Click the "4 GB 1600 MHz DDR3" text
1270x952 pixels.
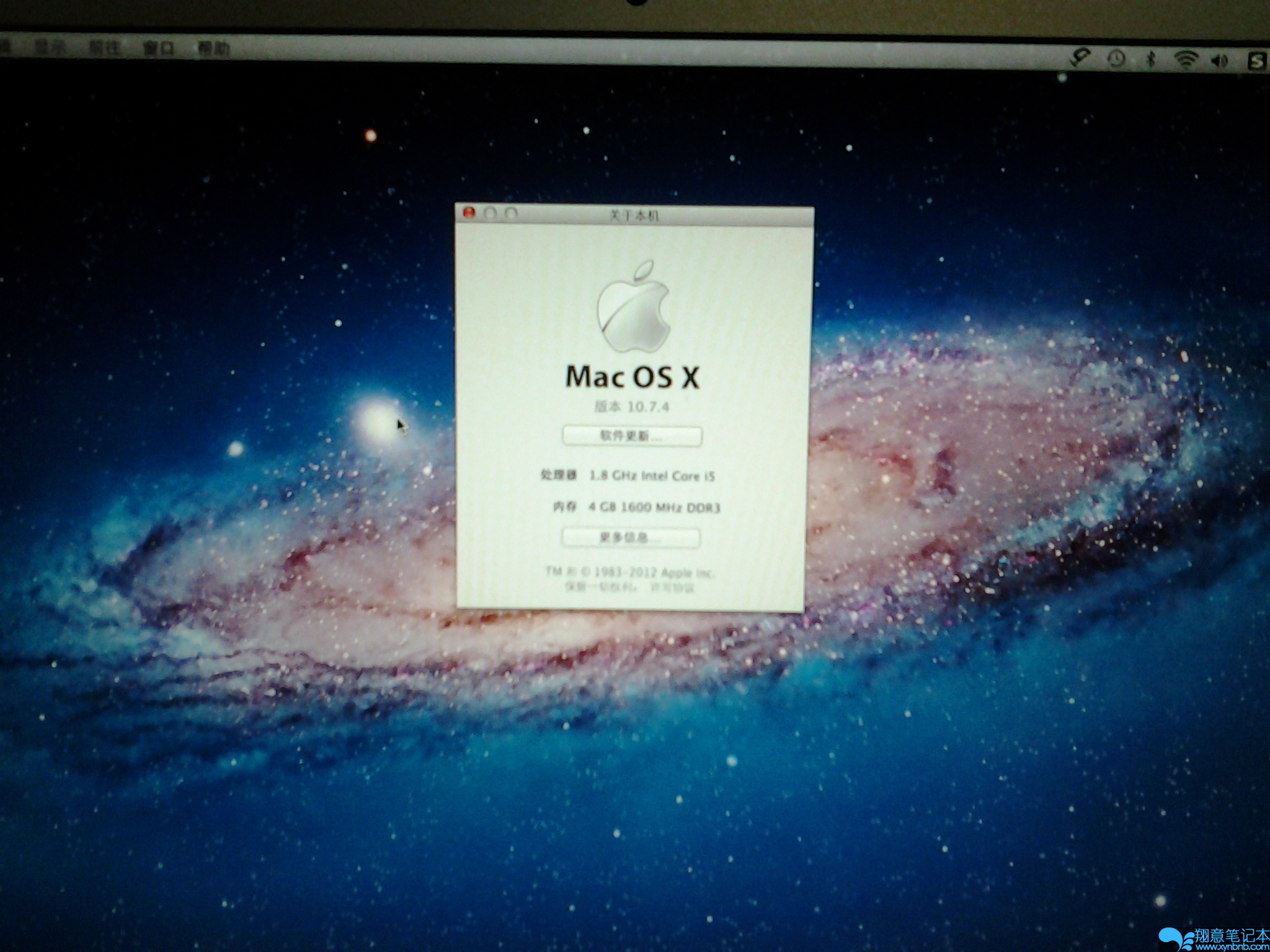(654, 508)
